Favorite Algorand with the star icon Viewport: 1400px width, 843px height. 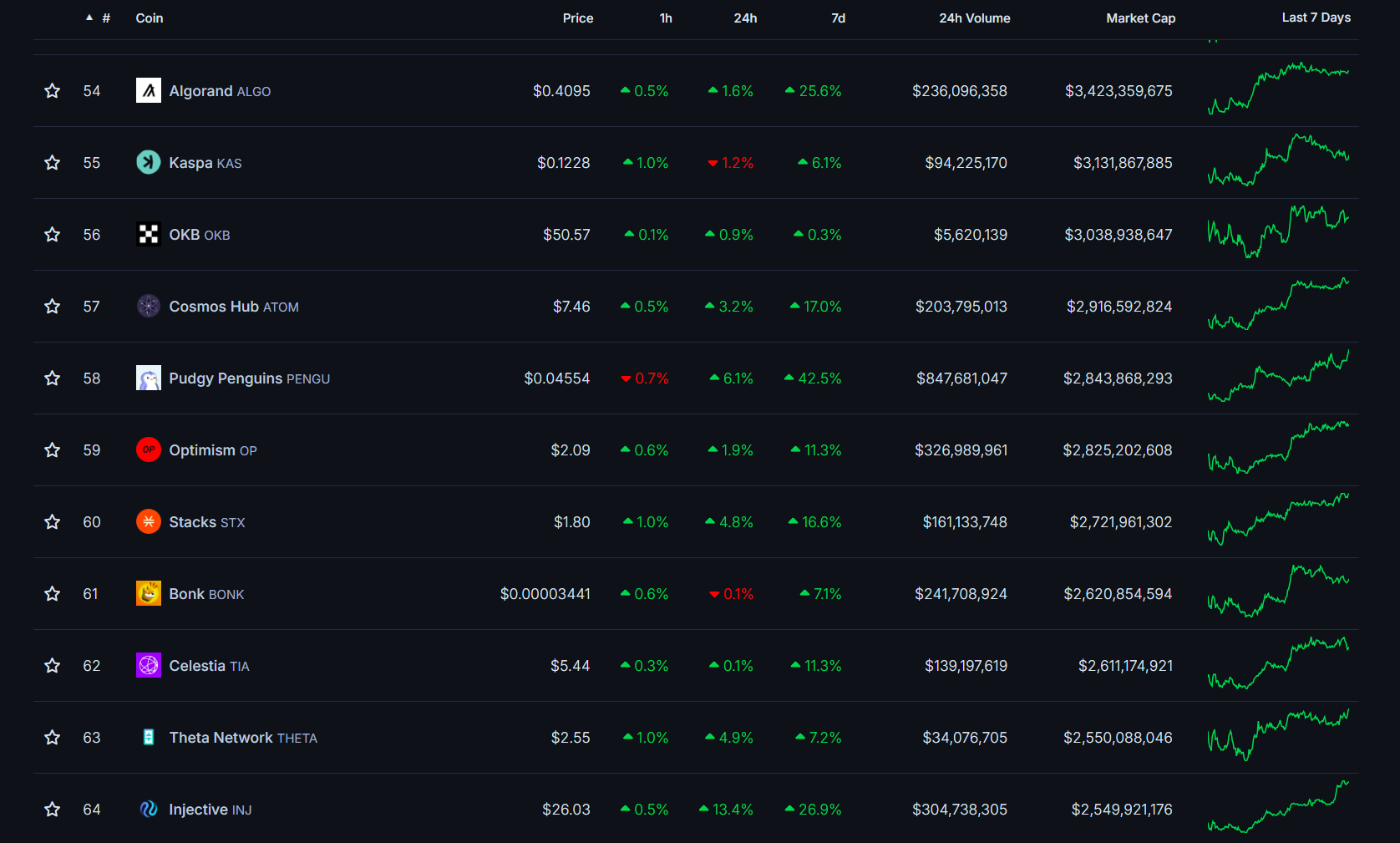[53, 90]
